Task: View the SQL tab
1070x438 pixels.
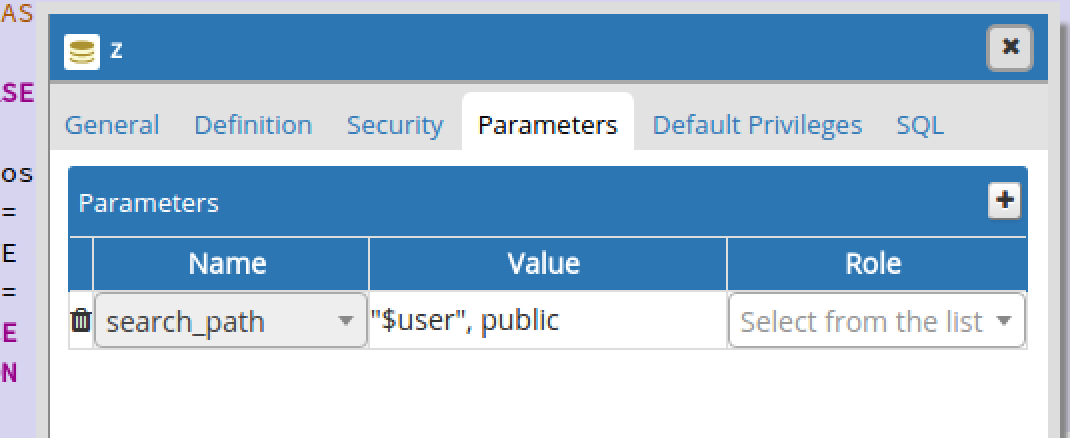Action: (920, 125)
